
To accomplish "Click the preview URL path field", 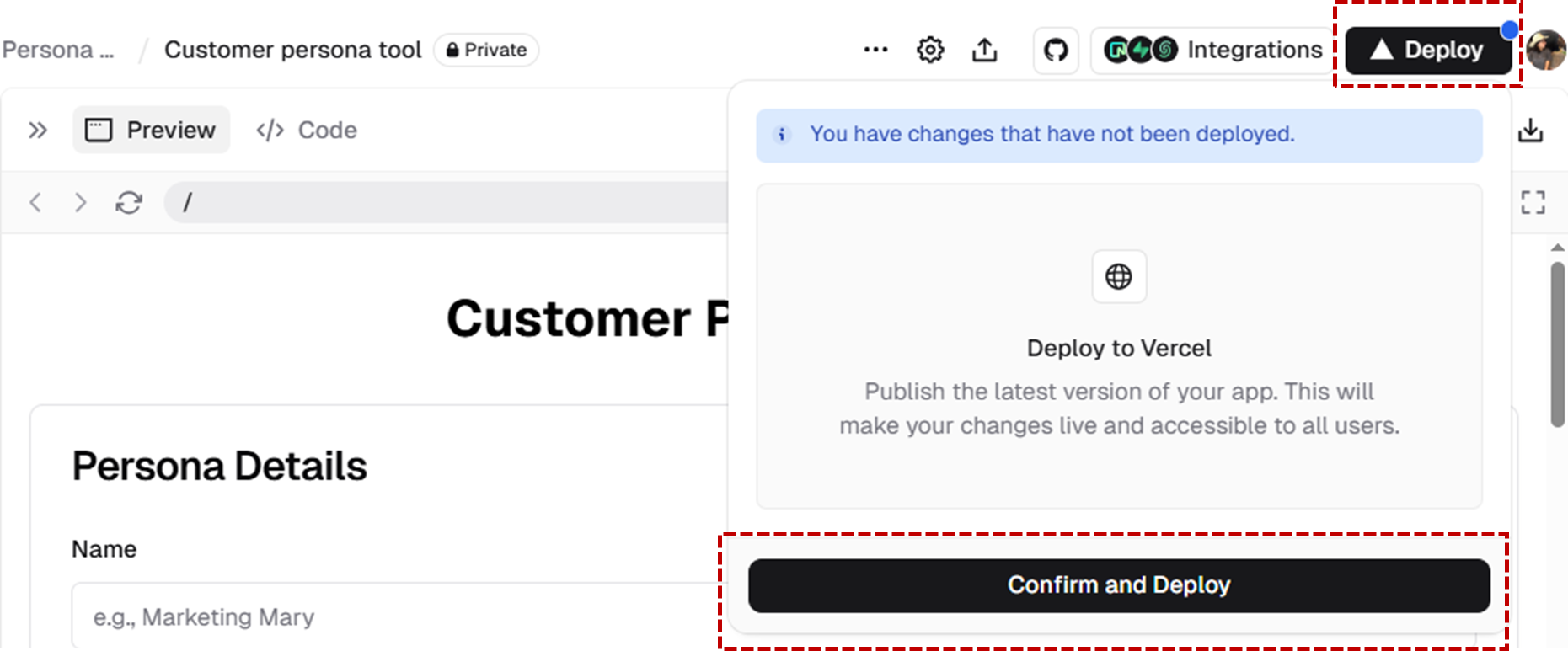I will pos(447,203).
